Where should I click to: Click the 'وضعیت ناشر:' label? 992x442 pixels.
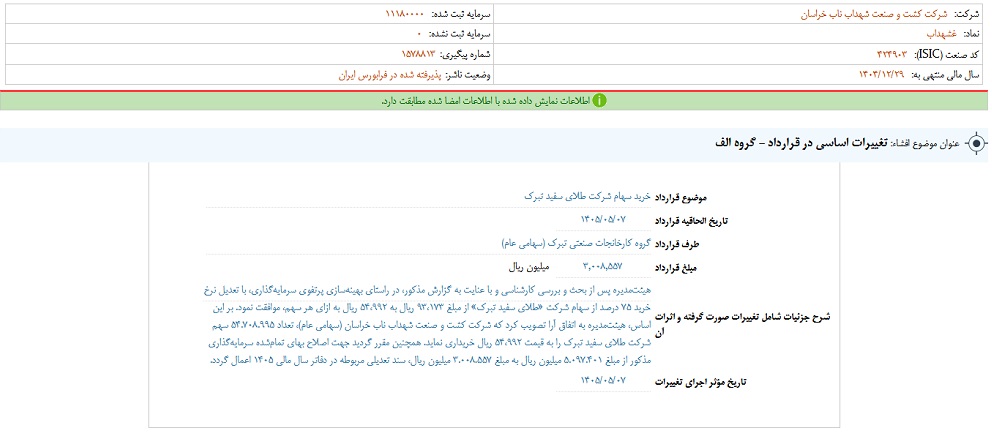[x=469, y=75]
